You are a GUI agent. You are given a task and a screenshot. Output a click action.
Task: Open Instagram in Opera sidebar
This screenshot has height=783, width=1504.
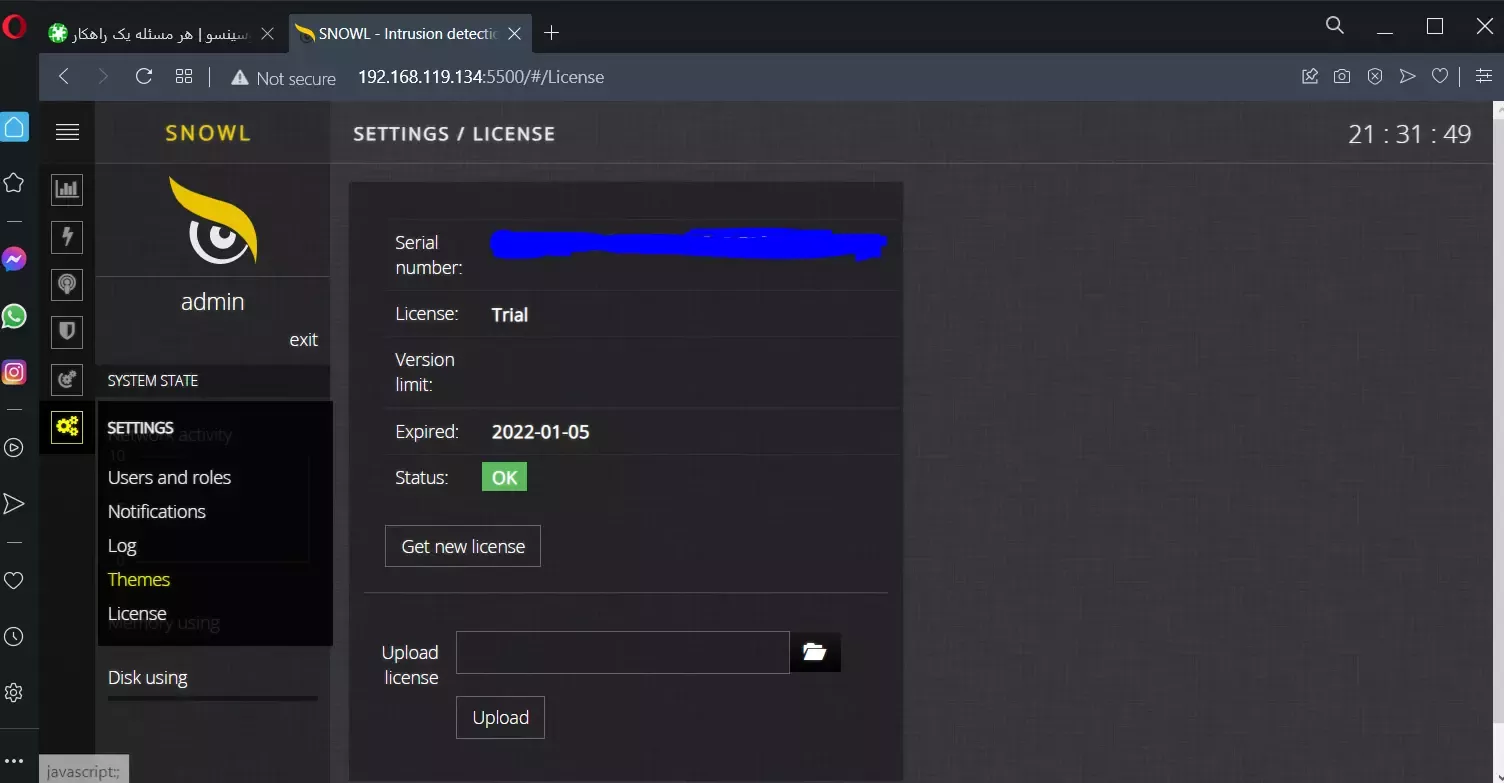14,373
